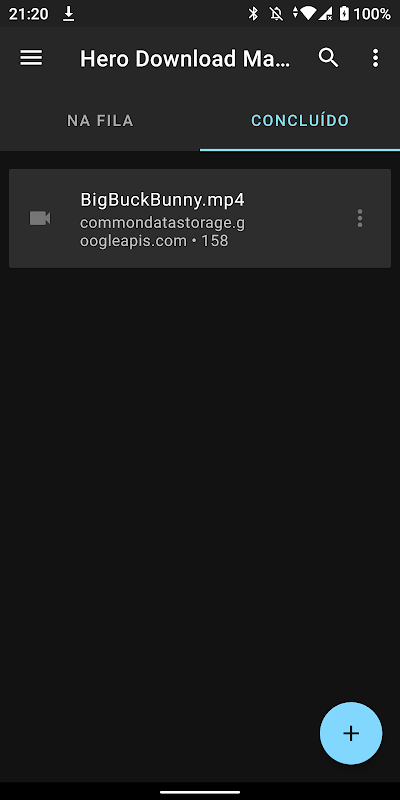Screen dimensions: 400x800
Task: Tap the Bluetooth status icon
Action: (x=253, y=14)
